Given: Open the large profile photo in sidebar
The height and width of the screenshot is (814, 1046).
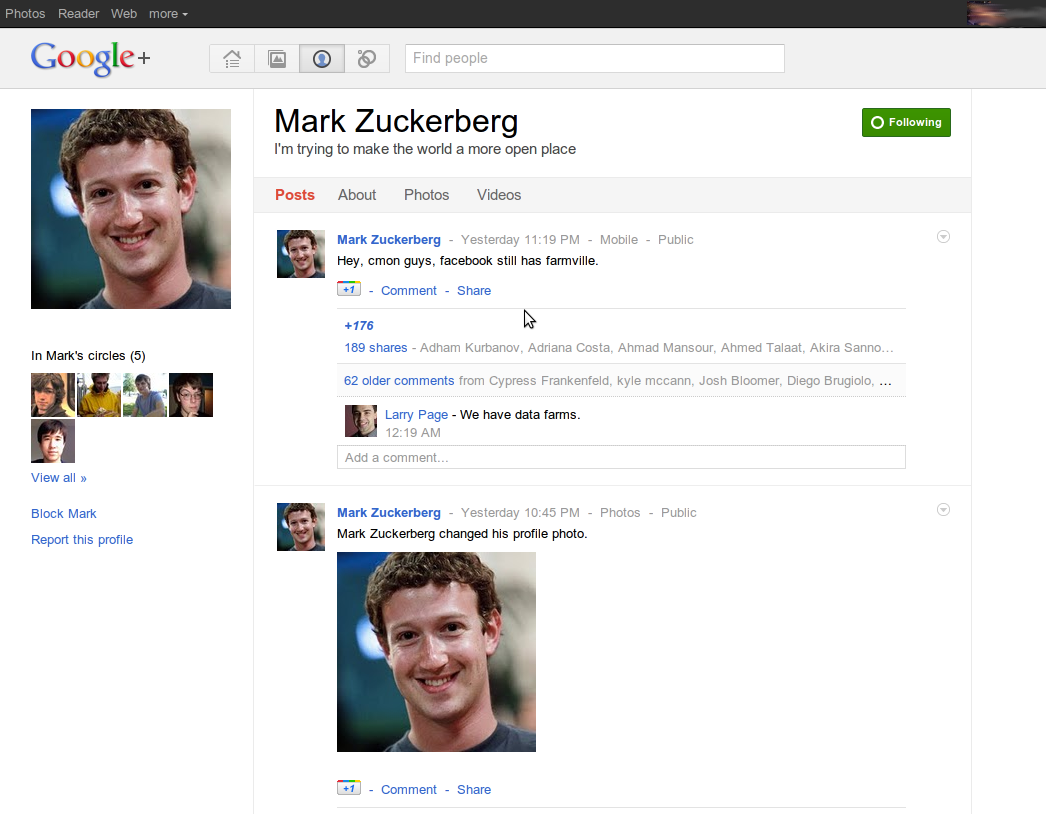Looking at the screenshot, I should click(131, 209).
